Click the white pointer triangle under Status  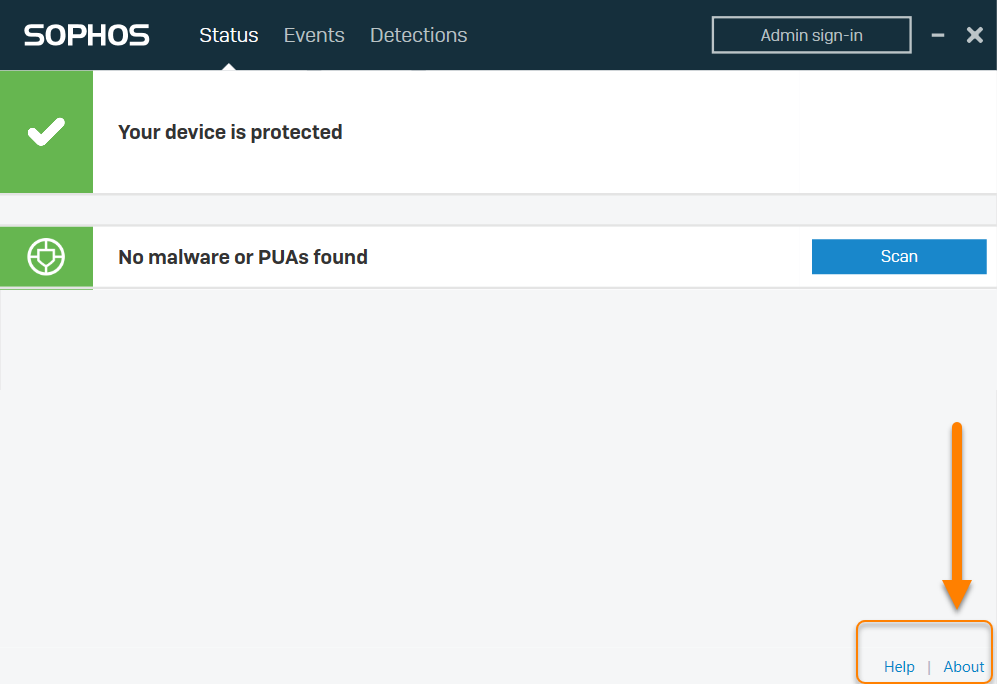tap(229, 66)
